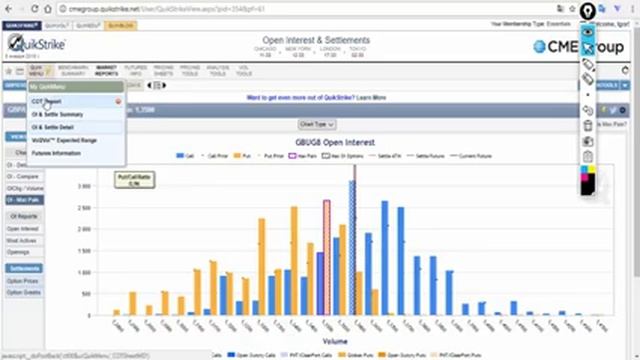
Task: Choose the brush size dot in the annotation bar
Action: click(x=588, y=95)
